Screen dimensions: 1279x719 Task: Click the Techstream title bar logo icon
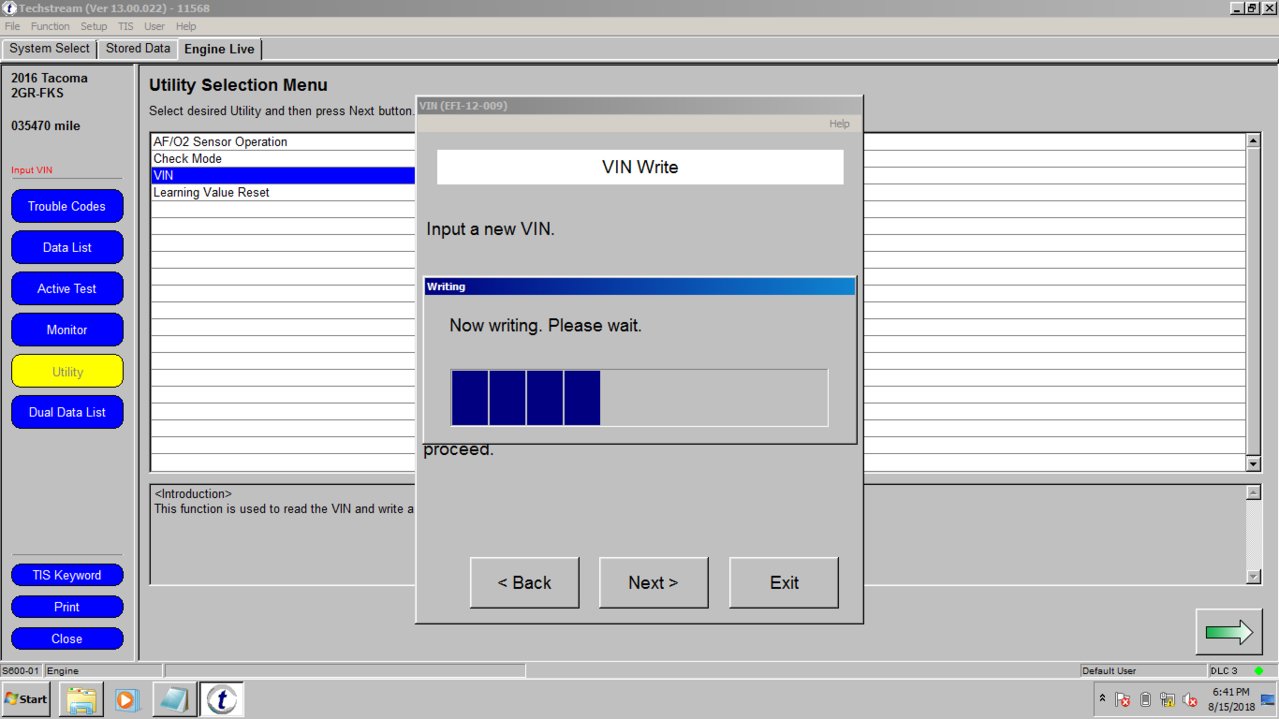[9, 8]
